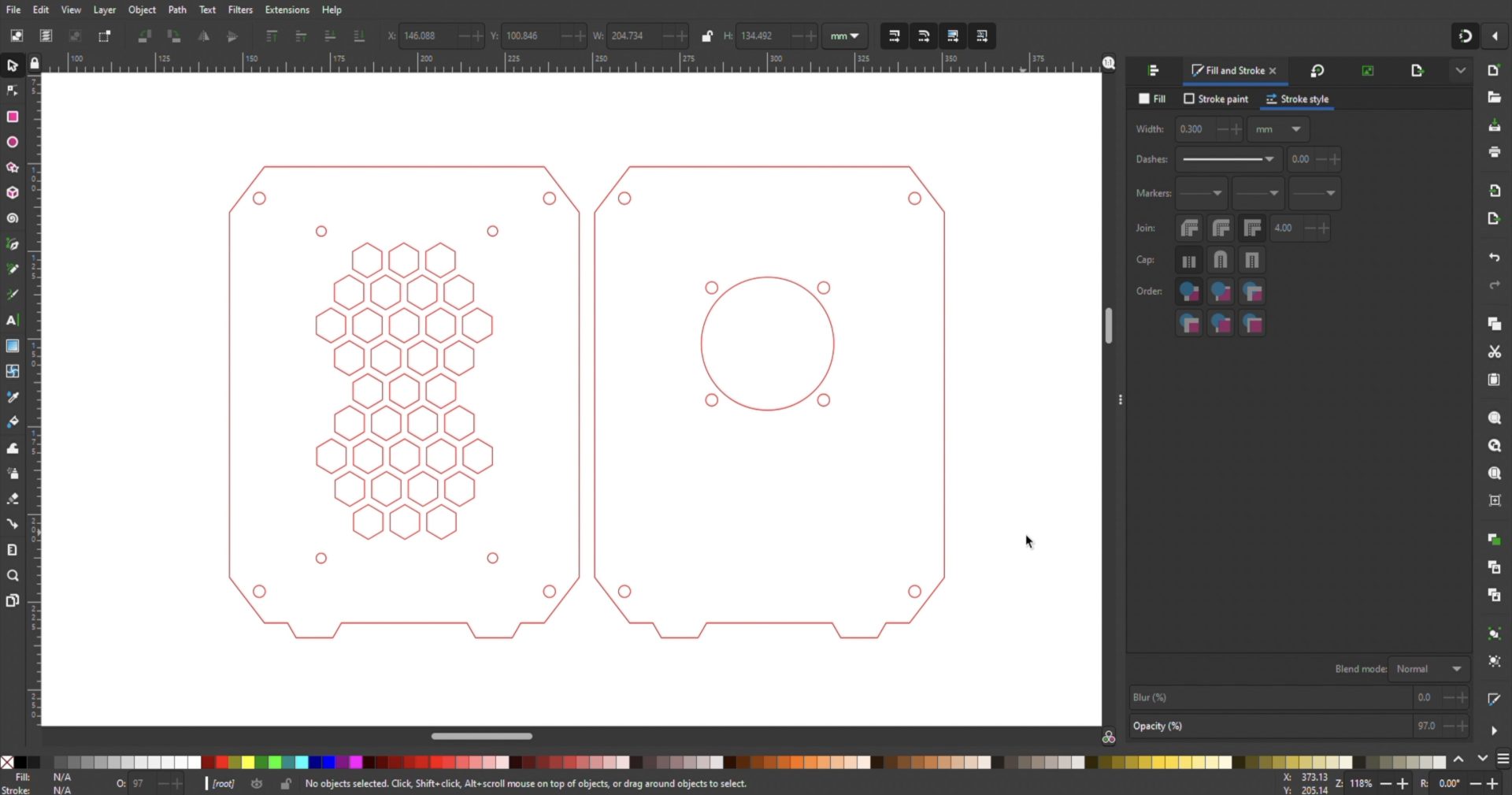Close the Fill and Stroke panel tab
Image resolution: width=1512 pixels, height=795 pixels.
pos(1273,71)
